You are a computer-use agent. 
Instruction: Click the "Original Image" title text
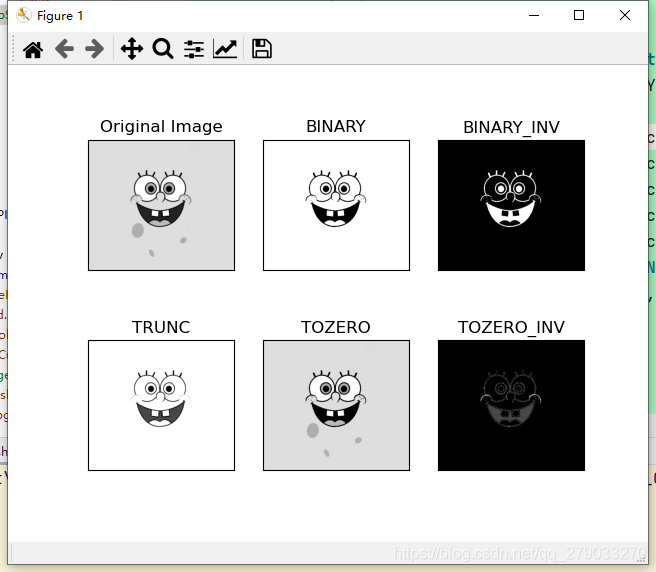click(x=161, y=127)
